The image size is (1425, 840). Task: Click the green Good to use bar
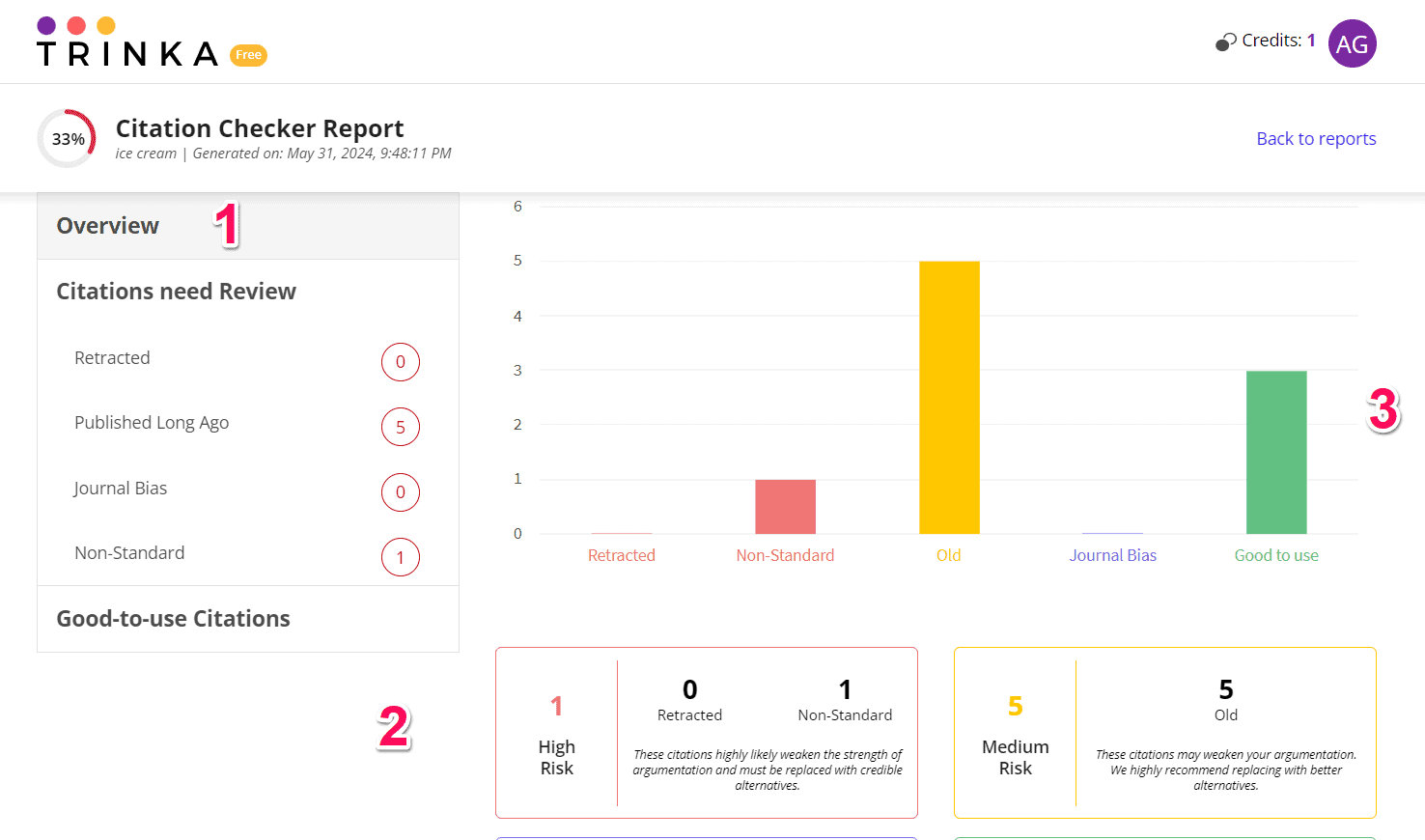point(1276,452)
